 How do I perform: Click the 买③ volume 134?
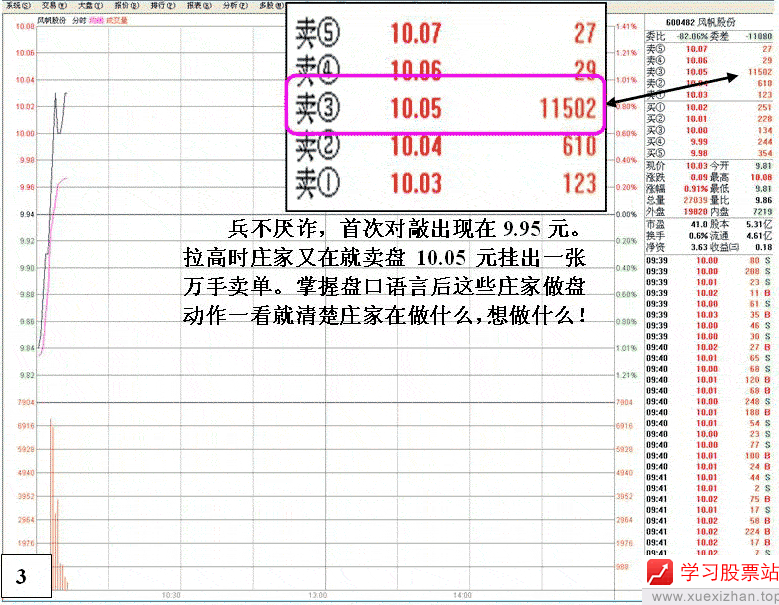click(765, 130)
